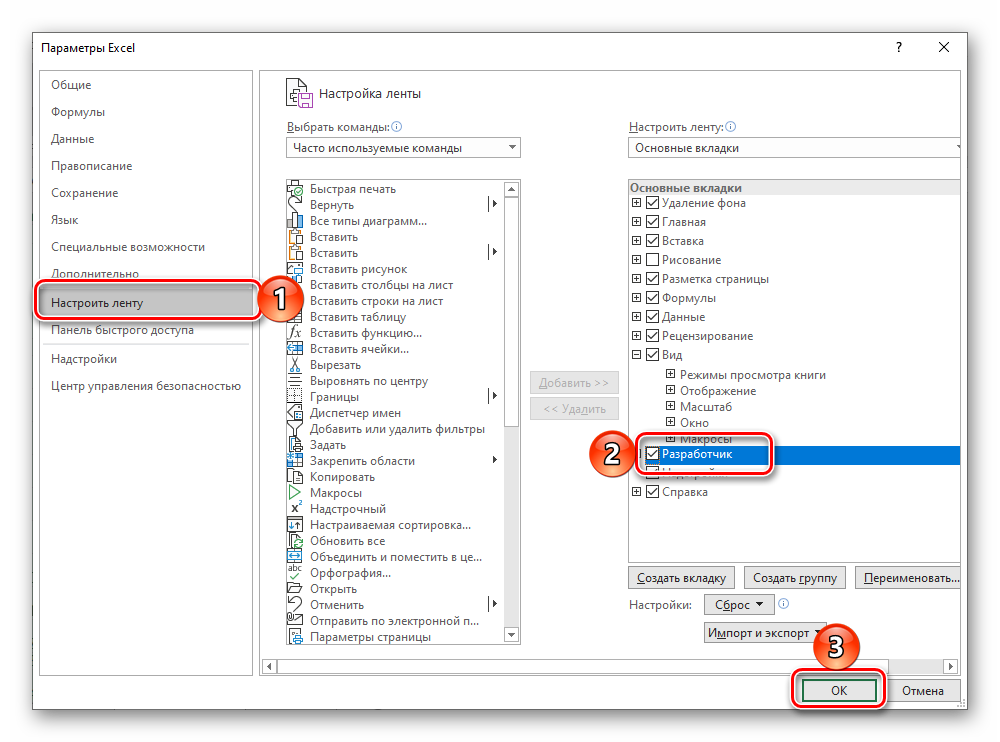Toggle the Данные tab checkbox
The height and width of the screenshot is (742, 1000).
pyautogui.click(x=652, y=316)
